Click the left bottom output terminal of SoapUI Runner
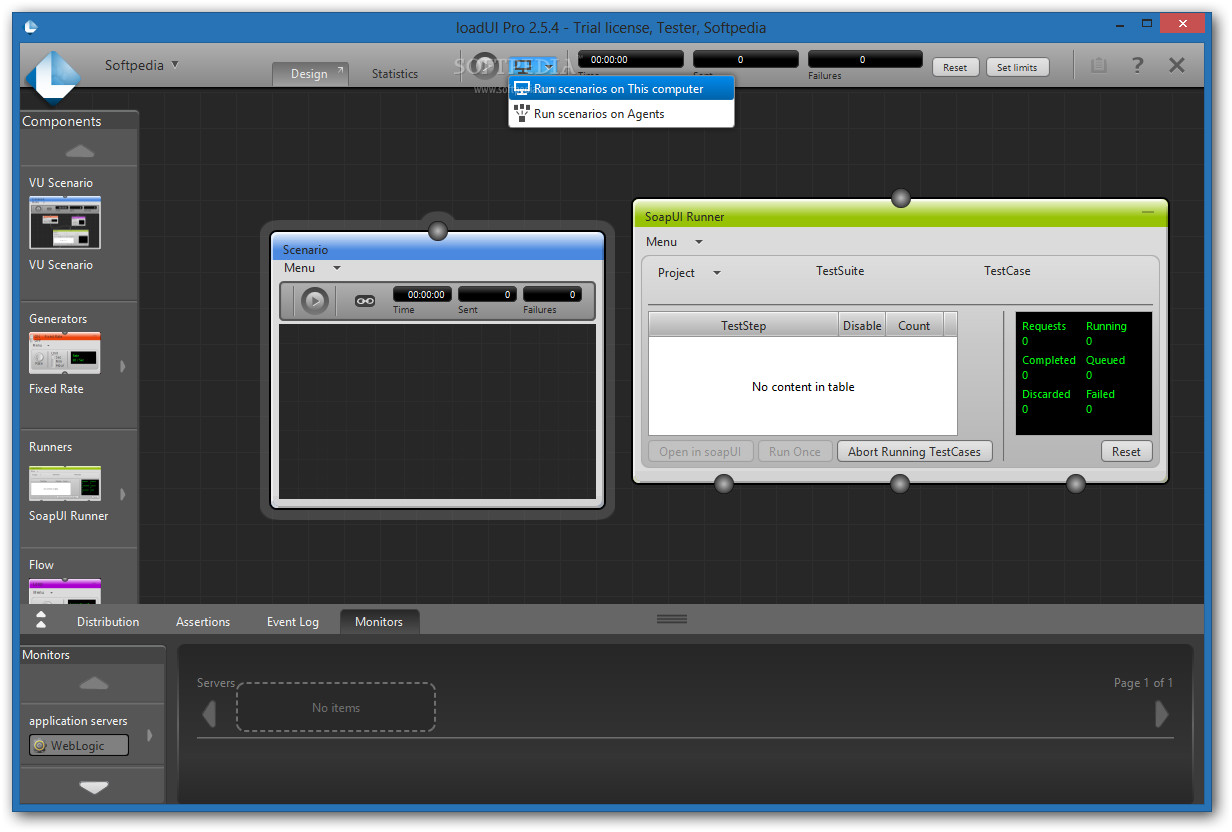Image resolution: width=1232 pixels, height=832 pixels. [x=724, y=484]
